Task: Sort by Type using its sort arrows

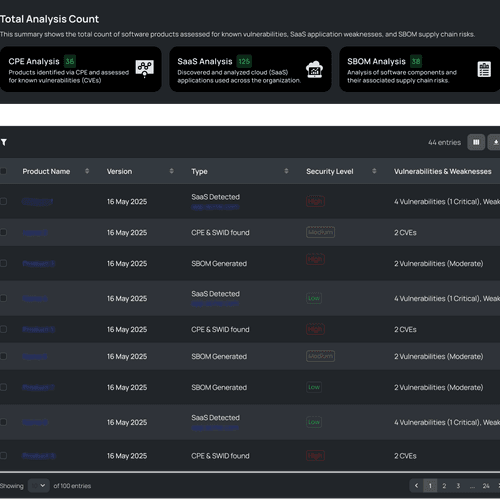Action: tap(286, 171)
